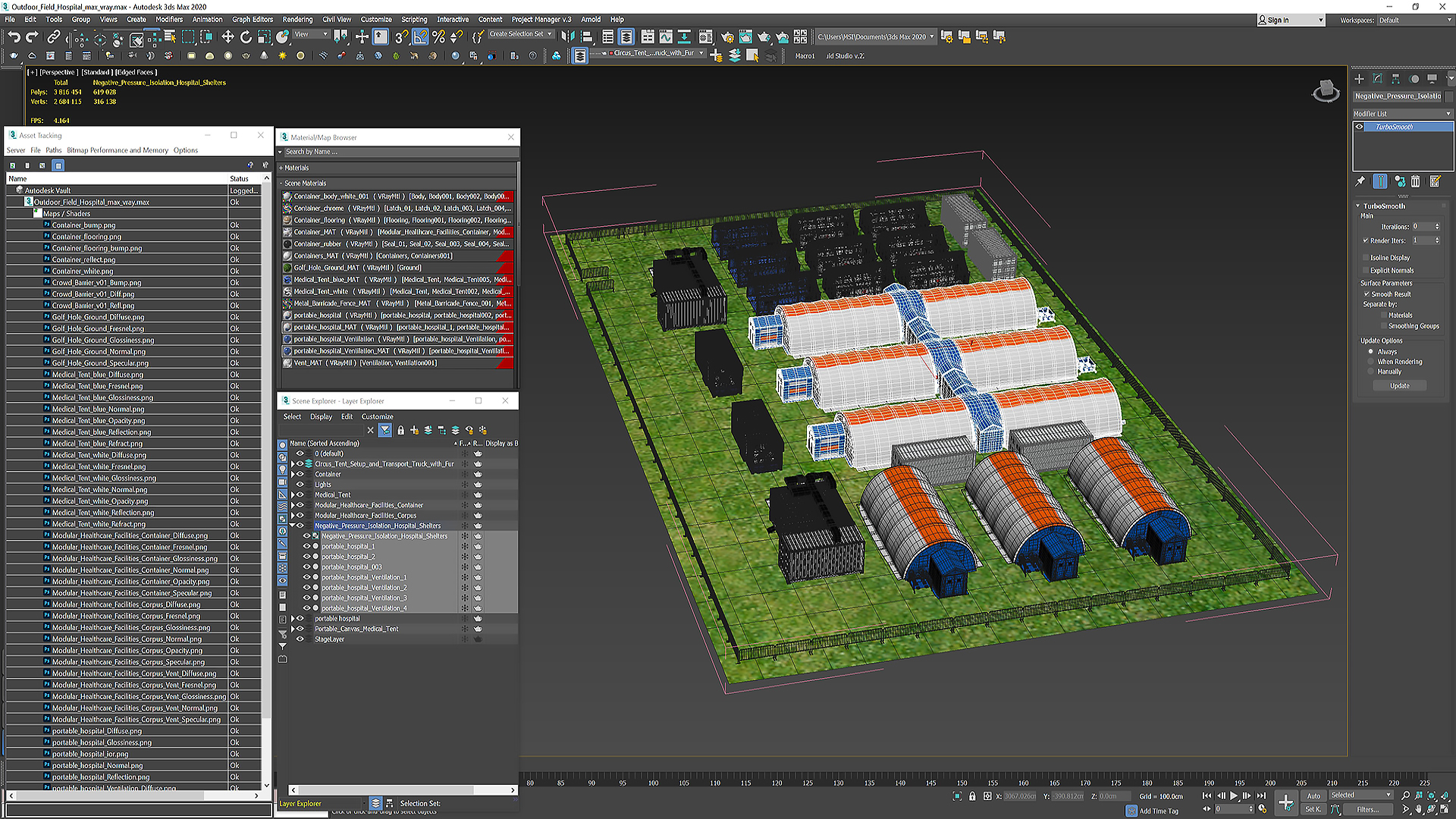Activate the Select and Rotate tool
The width and height of the screenshot is (1456, 819).
[x=246, y=36]
